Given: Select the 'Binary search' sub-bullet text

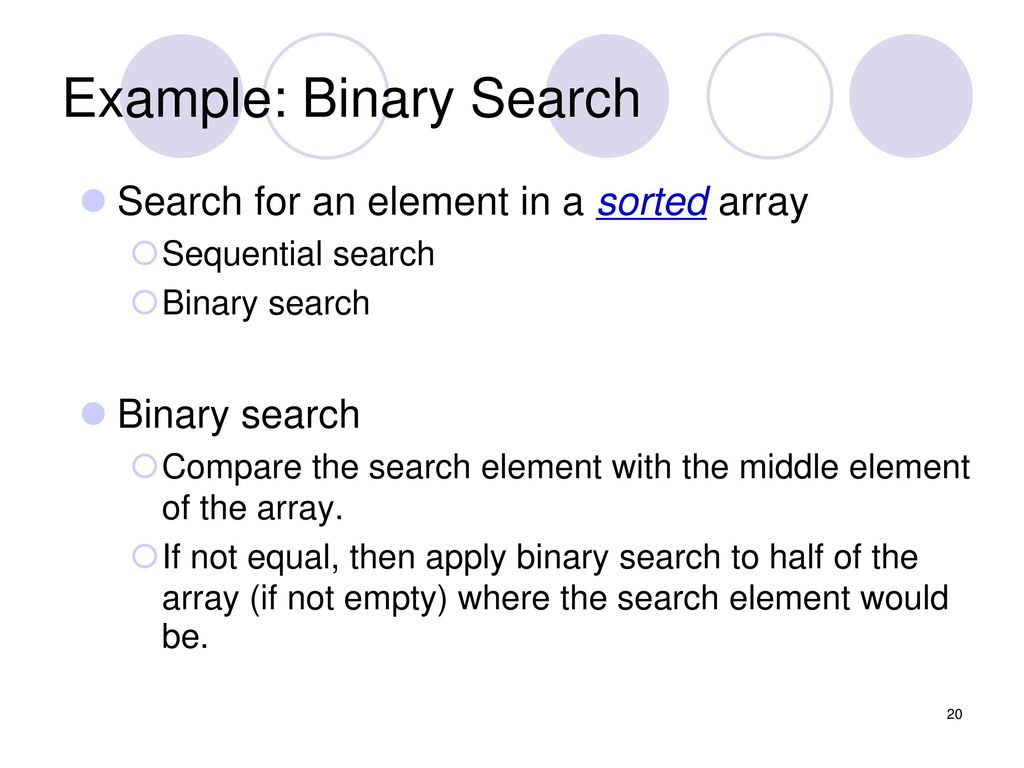Looking at the screenshot, I should coord(266,304).
